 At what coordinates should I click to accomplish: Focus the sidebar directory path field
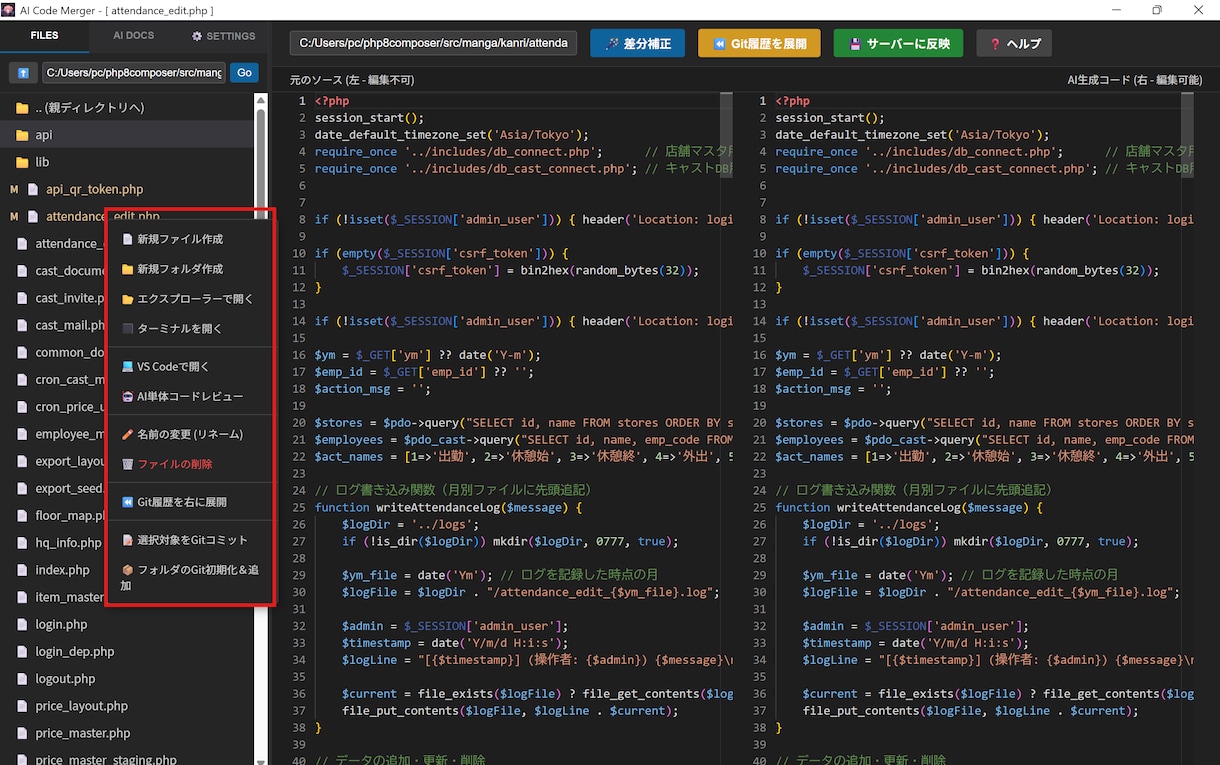tap(133, 73)
